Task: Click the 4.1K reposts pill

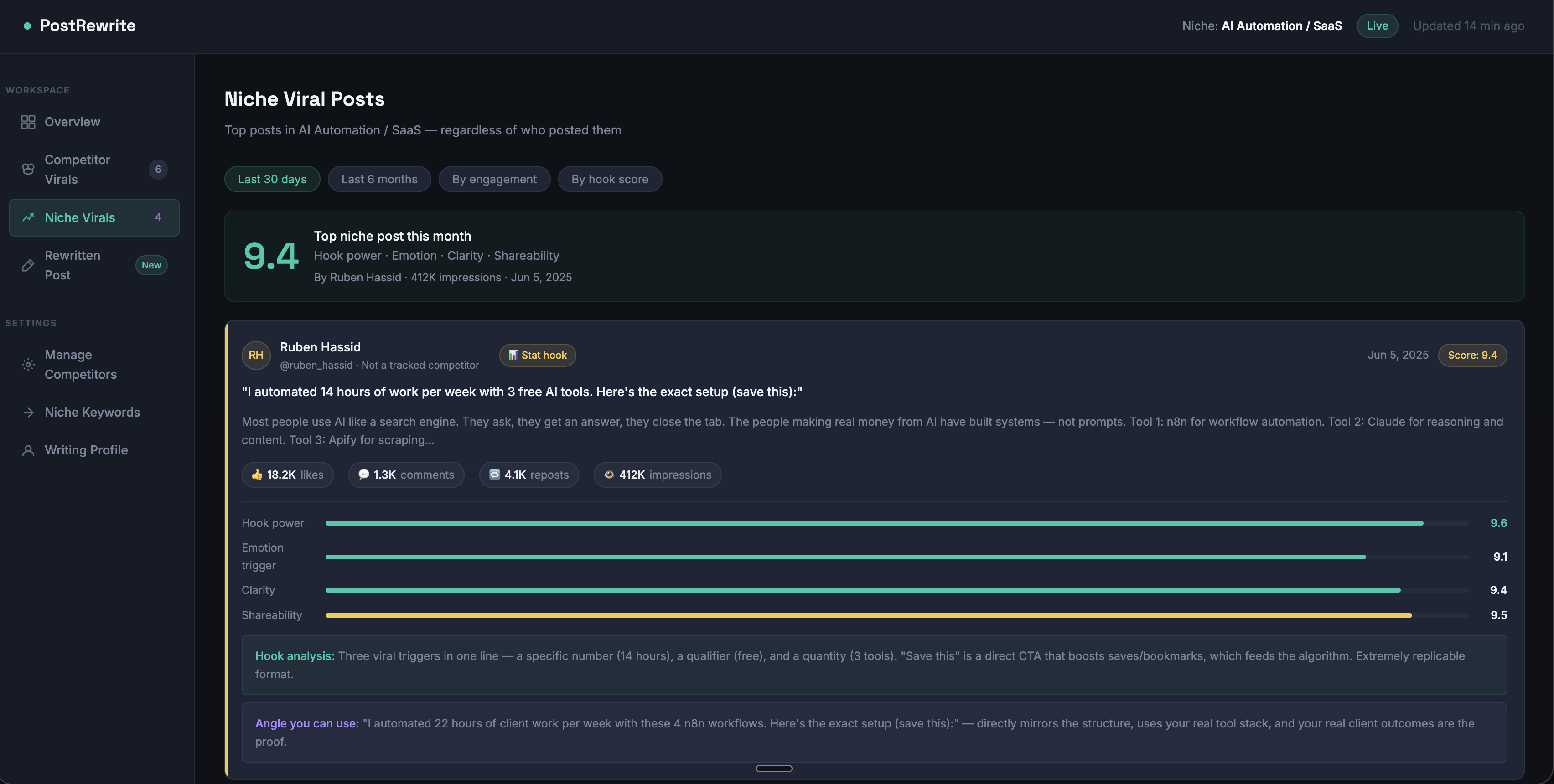Action: pos(529,475)
